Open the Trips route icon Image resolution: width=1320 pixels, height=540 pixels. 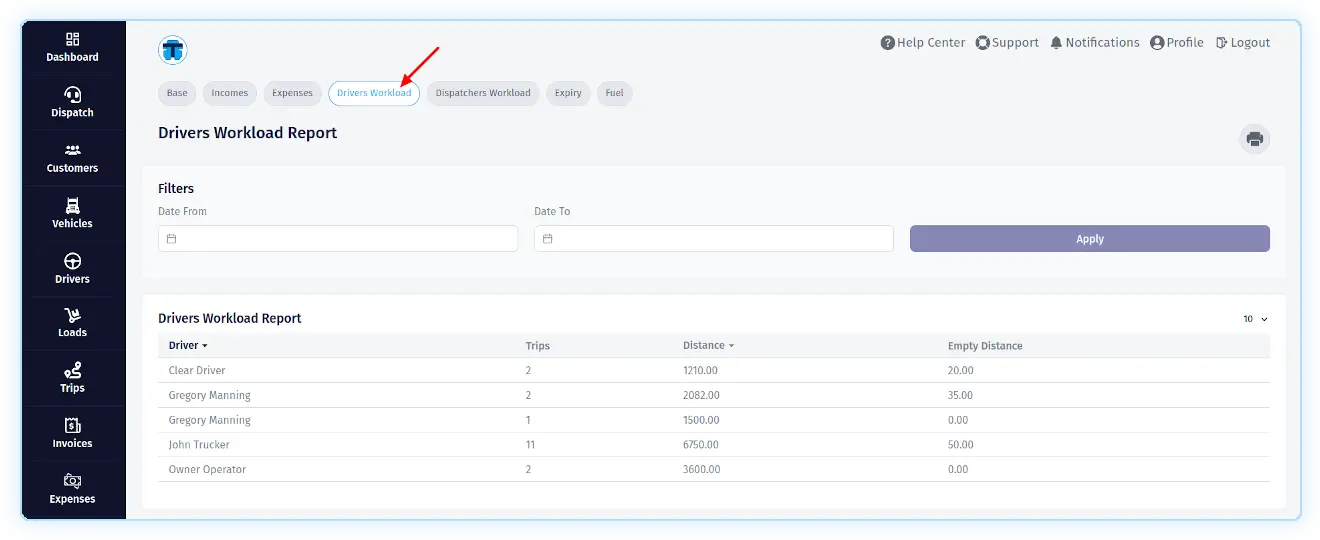tap(72, 371)
